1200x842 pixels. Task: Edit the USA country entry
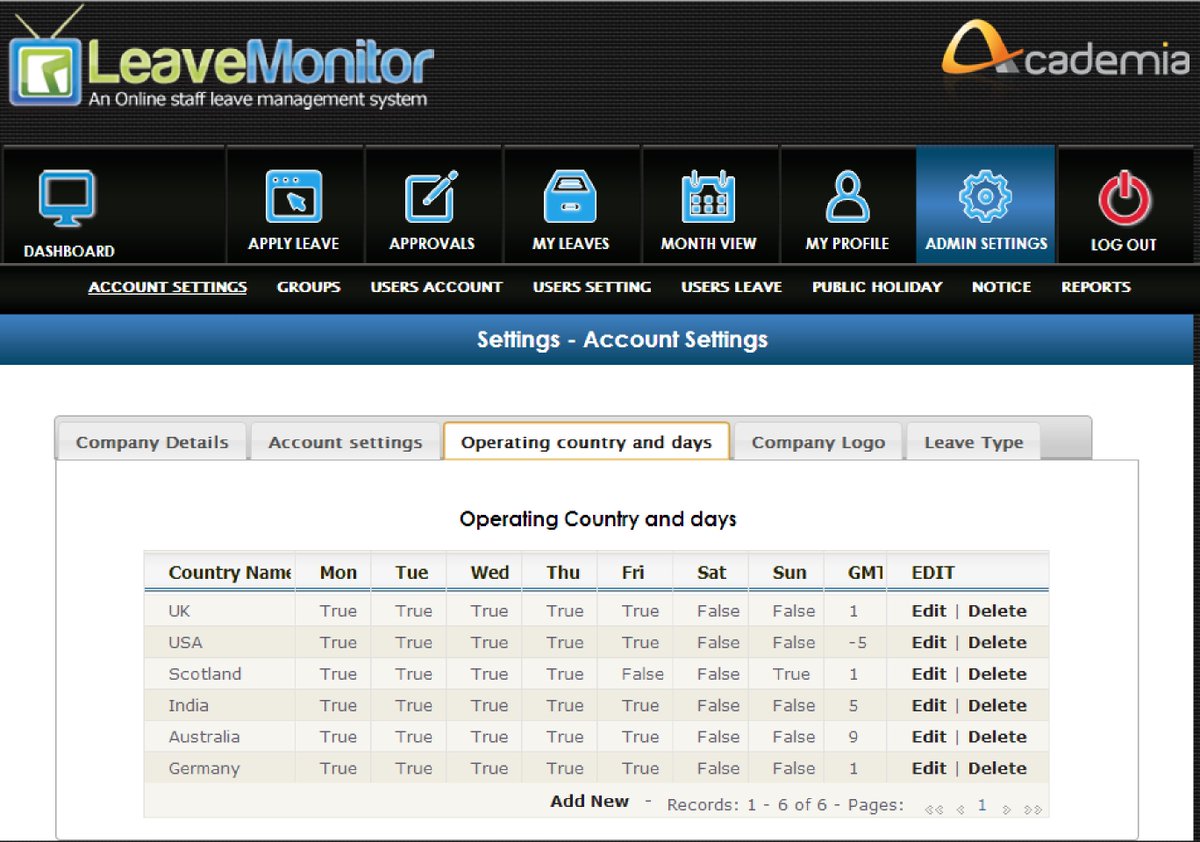point(928,642)
